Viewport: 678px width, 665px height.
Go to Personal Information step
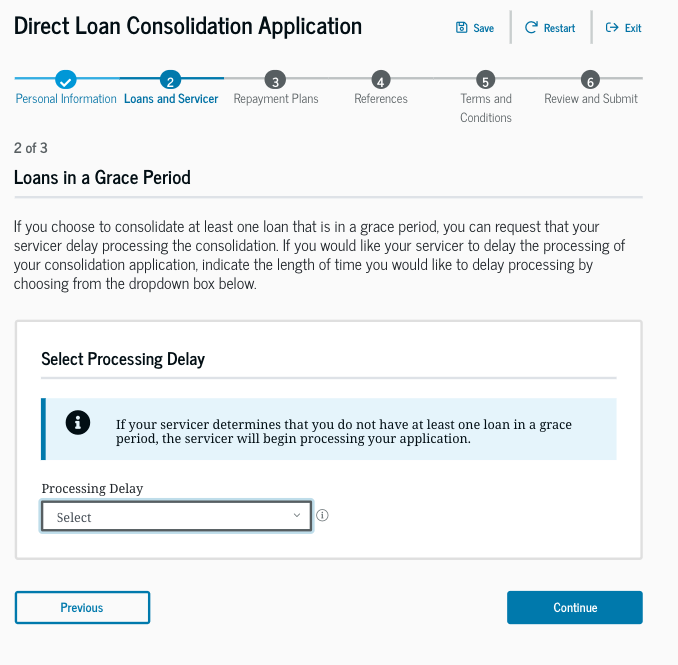tap(66, 99)
